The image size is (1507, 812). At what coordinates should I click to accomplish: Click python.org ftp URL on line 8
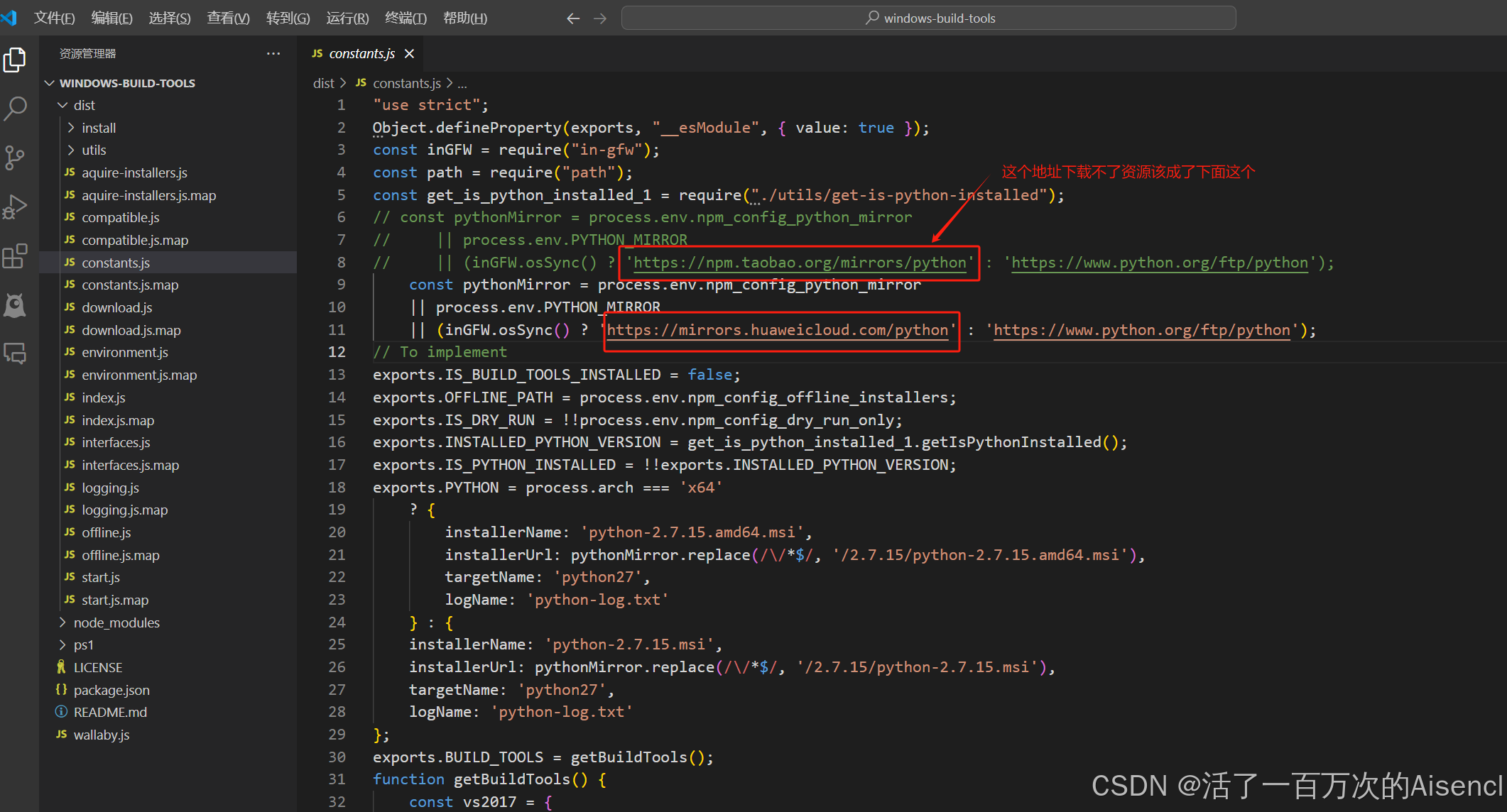click(1160, 263)
